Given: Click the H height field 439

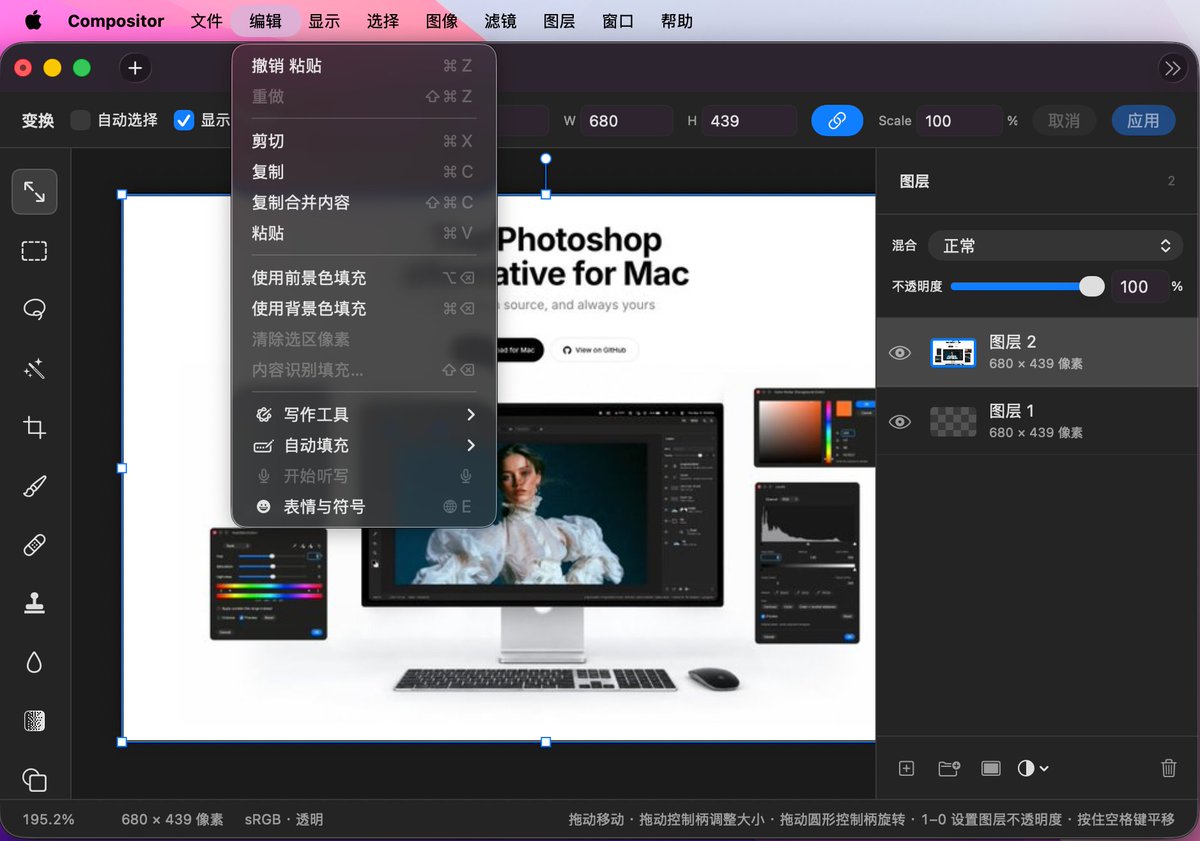Looking at the screenshot, I should coord(749,120).
